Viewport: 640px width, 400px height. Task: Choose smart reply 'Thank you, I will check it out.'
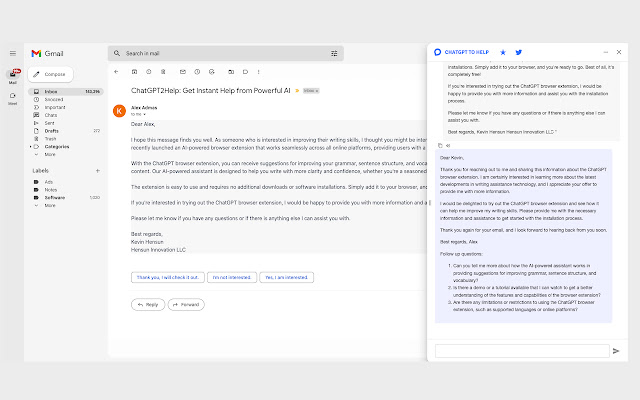[168, 278]
